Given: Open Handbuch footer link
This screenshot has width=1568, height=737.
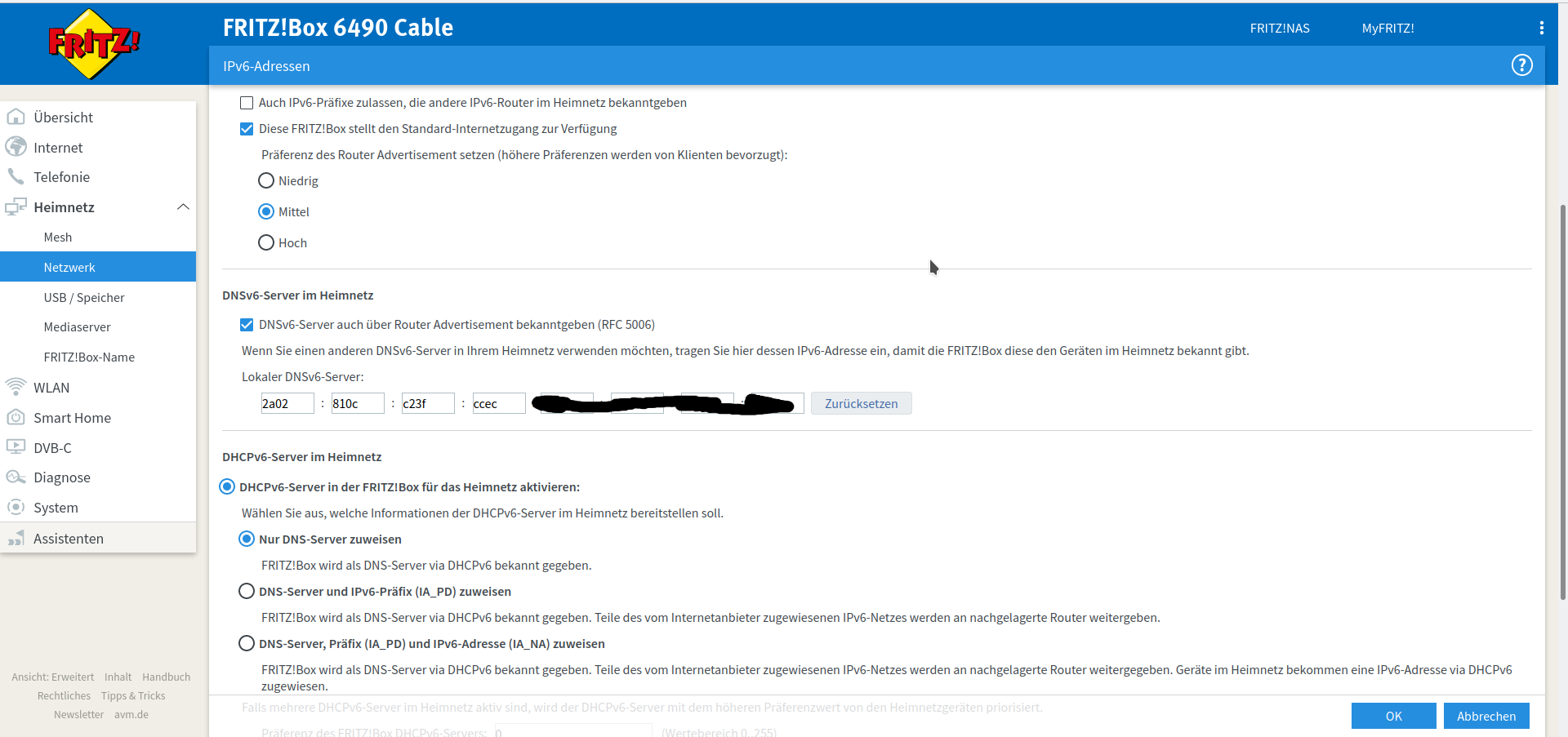Looking at the screenshot, I should click(x=166, y=677).
